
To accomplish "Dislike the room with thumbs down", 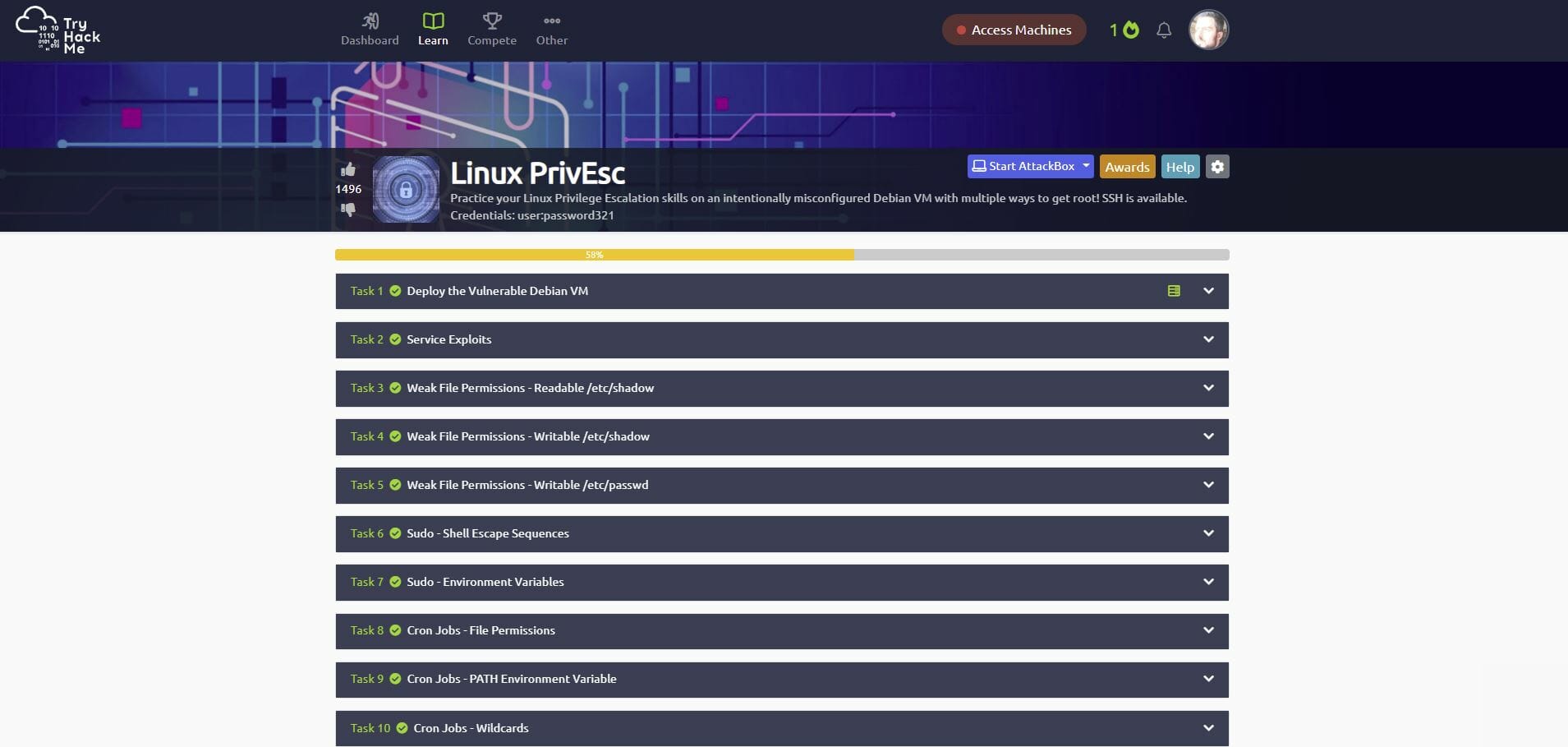I will click(348, 210).
